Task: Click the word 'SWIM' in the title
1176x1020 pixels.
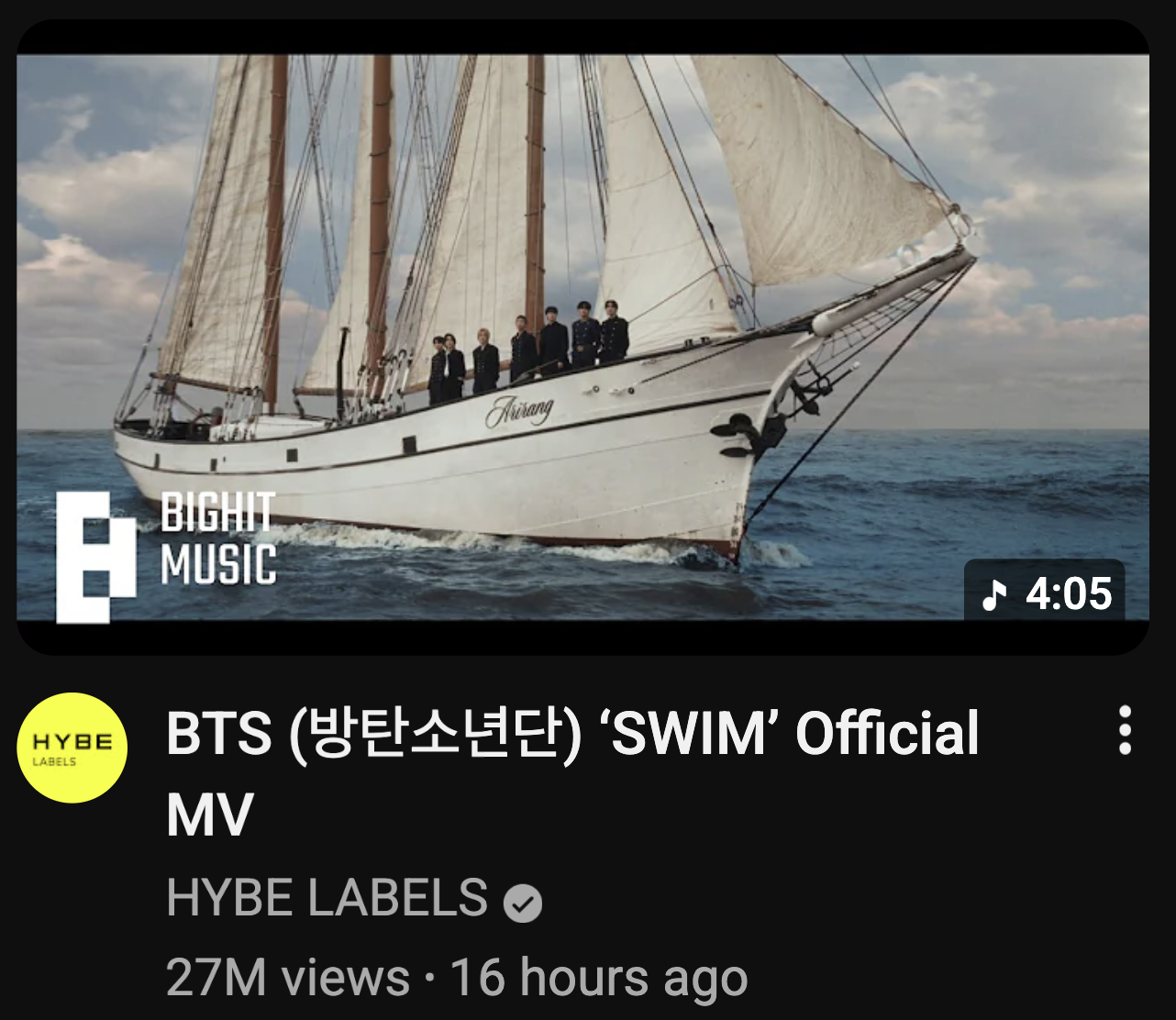Action: (689, 733)
